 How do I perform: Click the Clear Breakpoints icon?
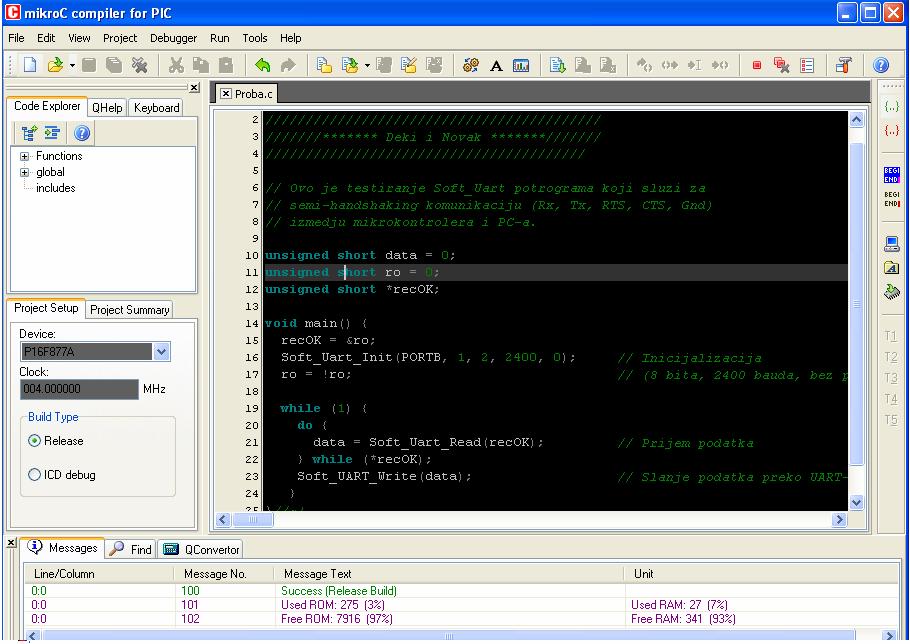pos(782,65)
